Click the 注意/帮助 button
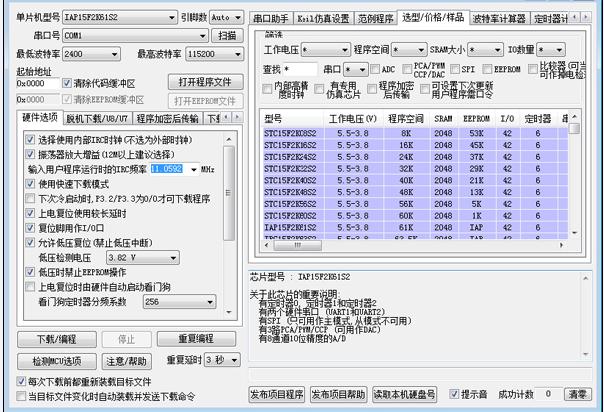604x412 pixels. [126, 361]
